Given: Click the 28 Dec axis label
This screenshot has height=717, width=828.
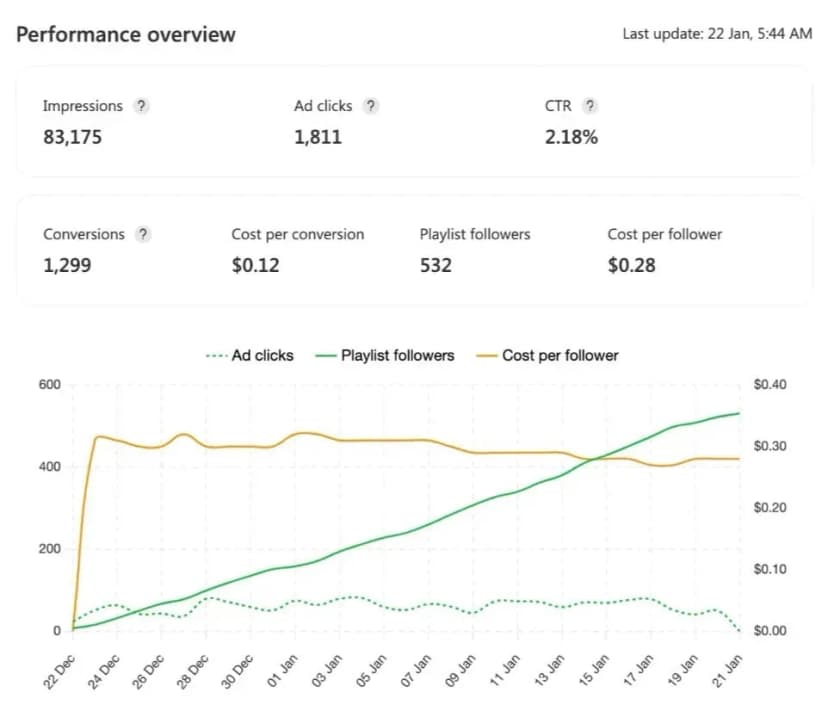Looking at the screenshot, I should point(193,672).
